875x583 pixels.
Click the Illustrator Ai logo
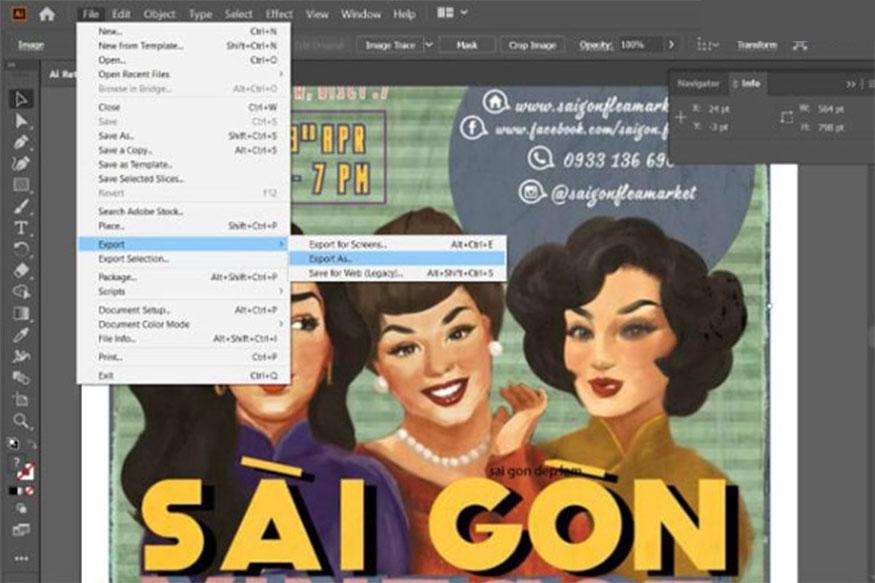pyautogui.click(x=18, y=14)
